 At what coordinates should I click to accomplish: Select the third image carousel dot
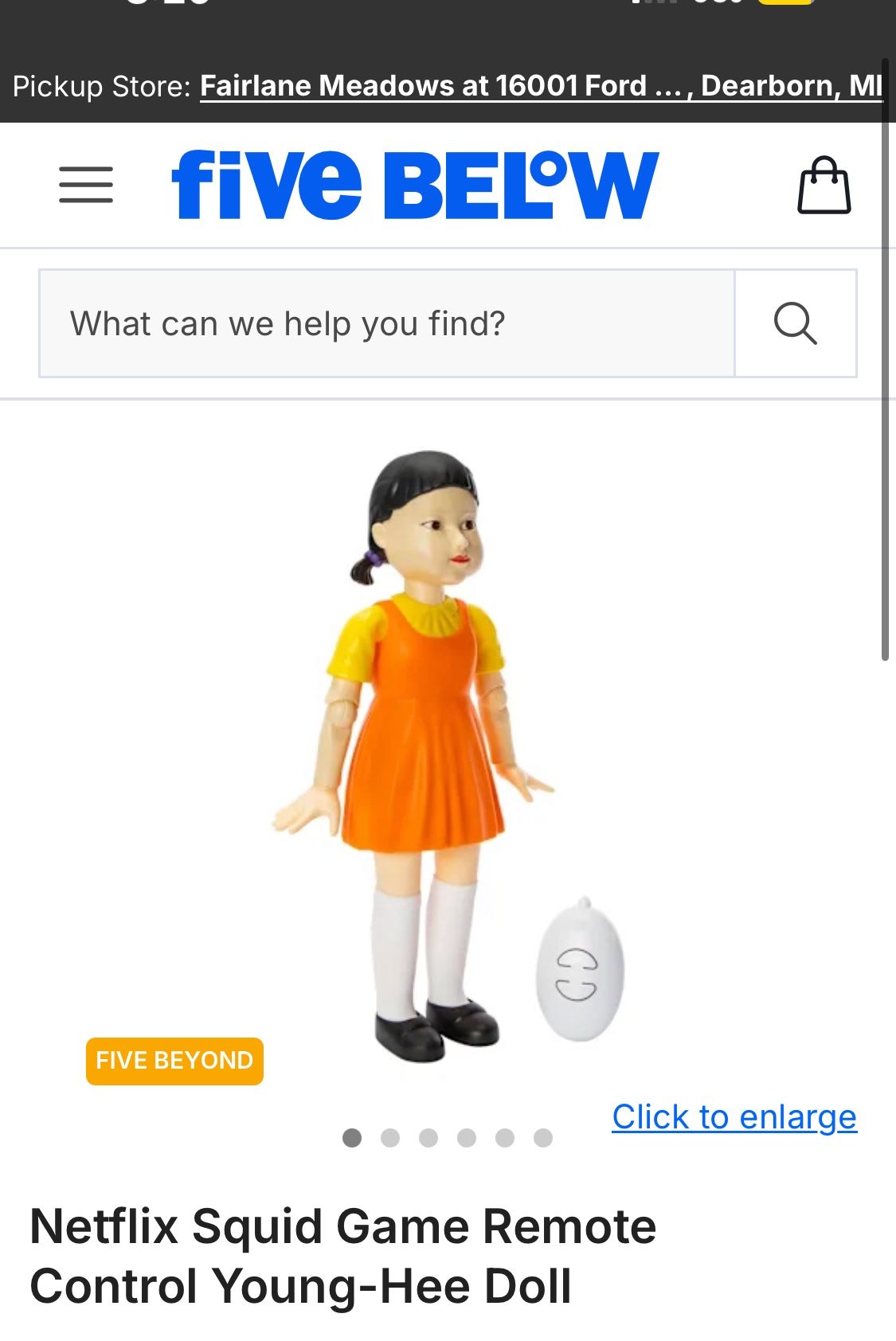coord(428,1138)
